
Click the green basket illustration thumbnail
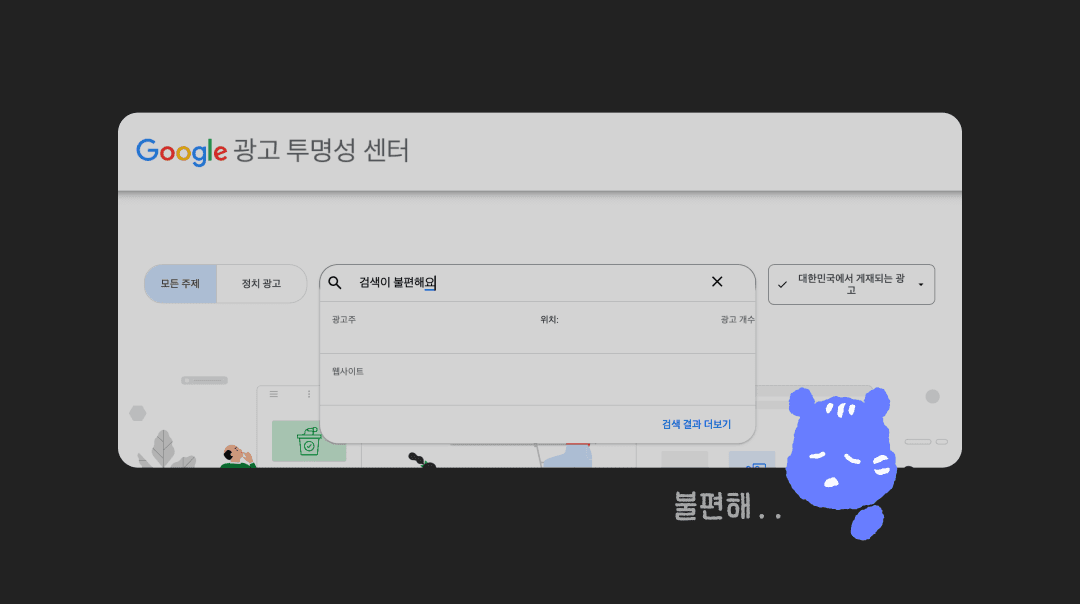(x=309, y=441)
